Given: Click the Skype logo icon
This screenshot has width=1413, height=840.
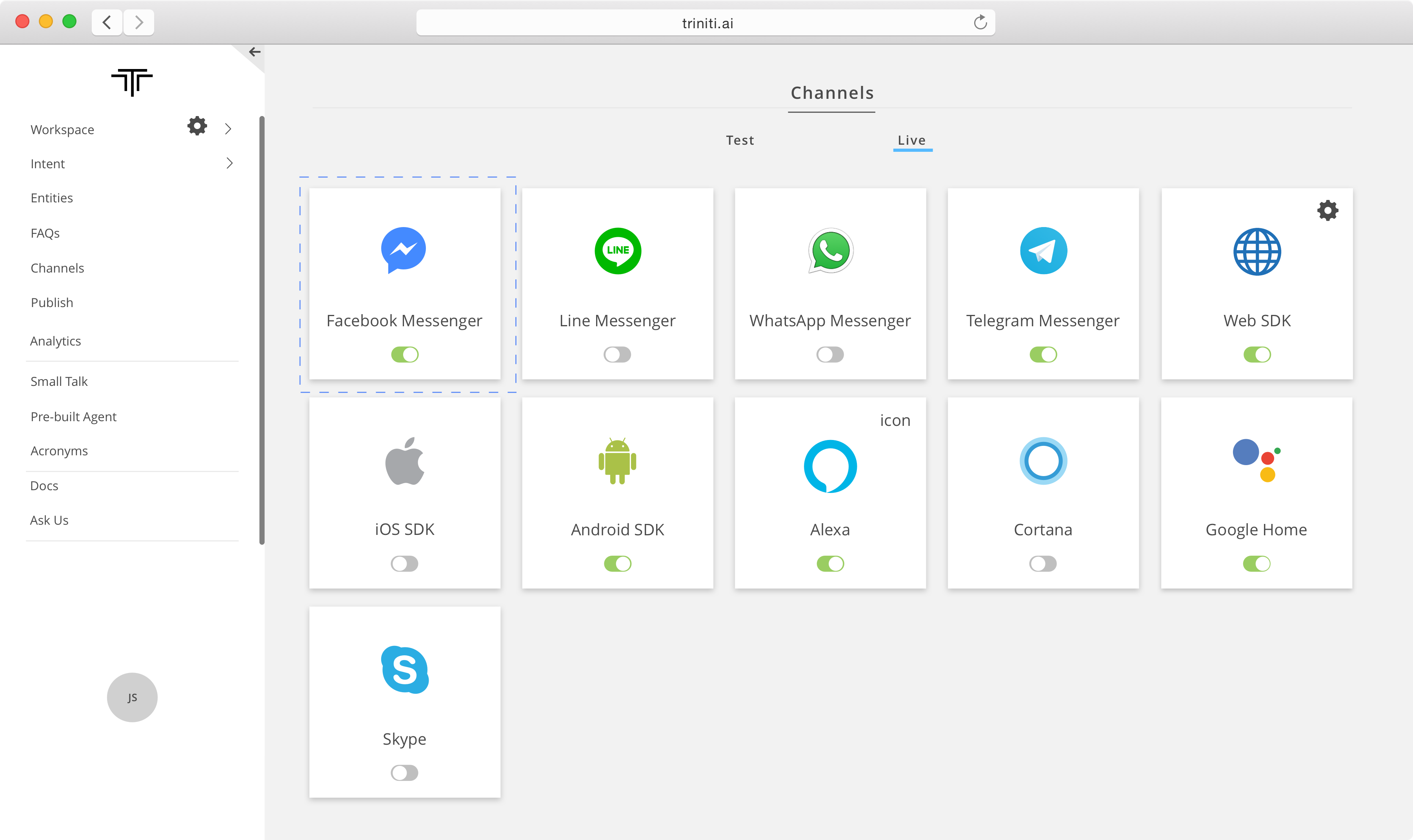Looking at the screenshot, I should pyautogui.click(x=405, y=670).
